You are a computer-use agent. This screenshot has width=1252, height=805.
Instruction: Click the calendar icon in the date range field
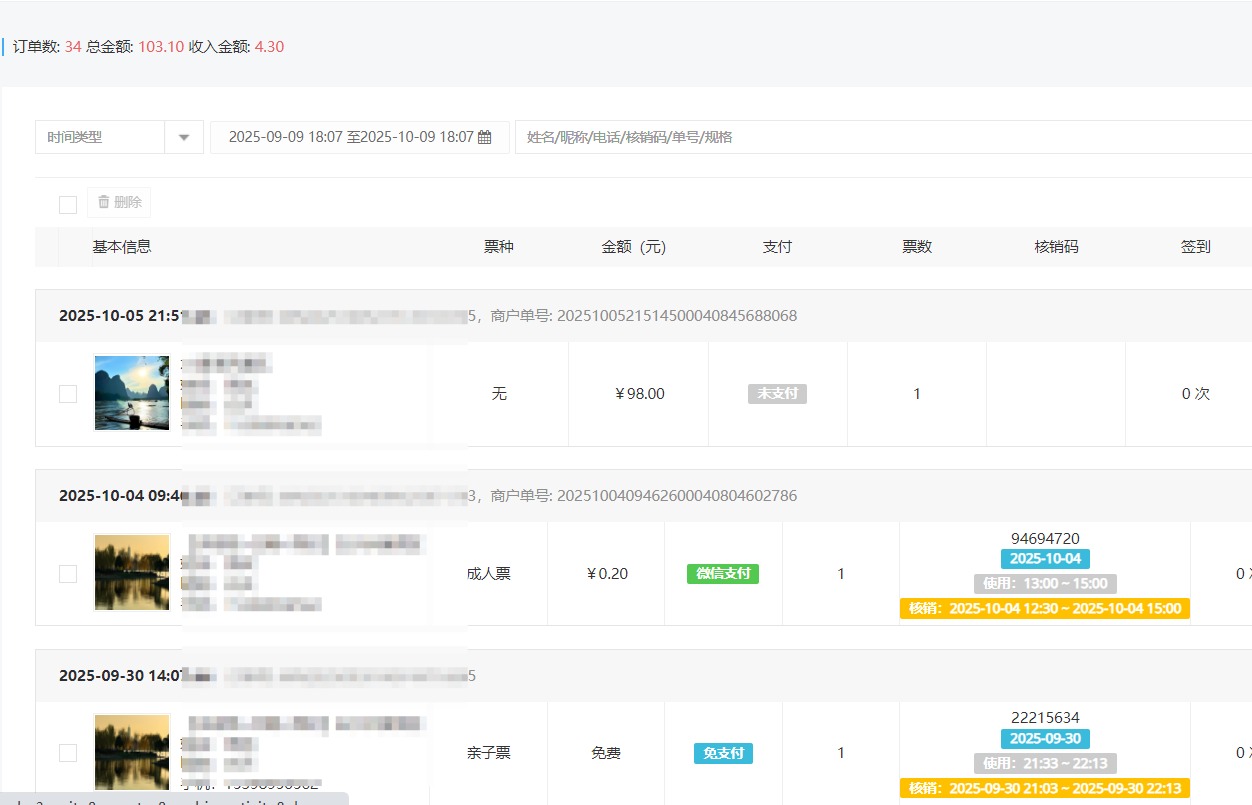point(485,138)
